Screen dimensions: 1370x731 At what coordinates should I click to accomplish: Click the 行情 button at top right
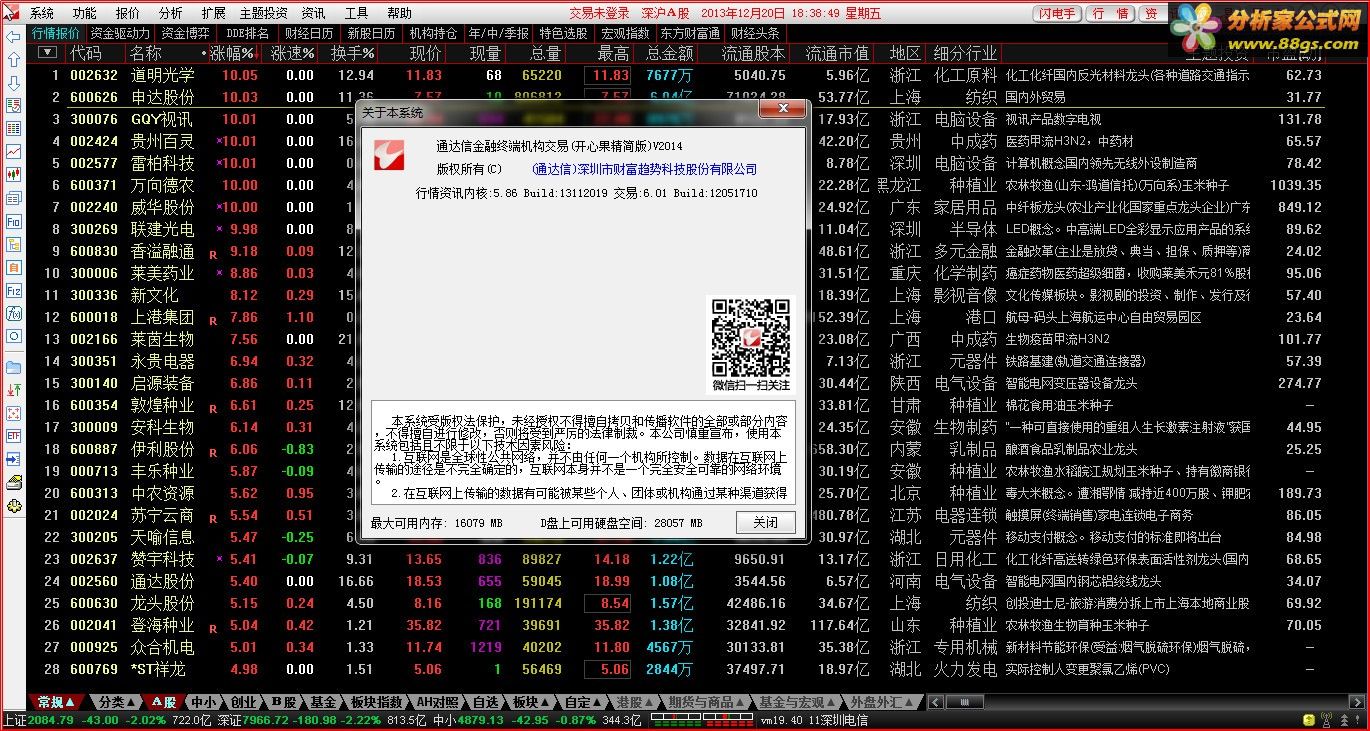(x=1111, y=13)
